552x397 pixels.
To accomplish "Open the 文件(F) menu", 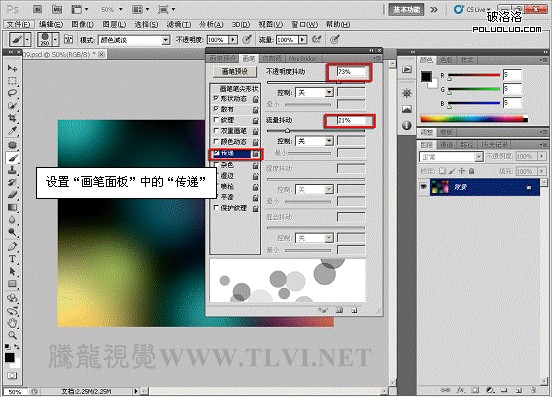I will (x=19, y=24).
